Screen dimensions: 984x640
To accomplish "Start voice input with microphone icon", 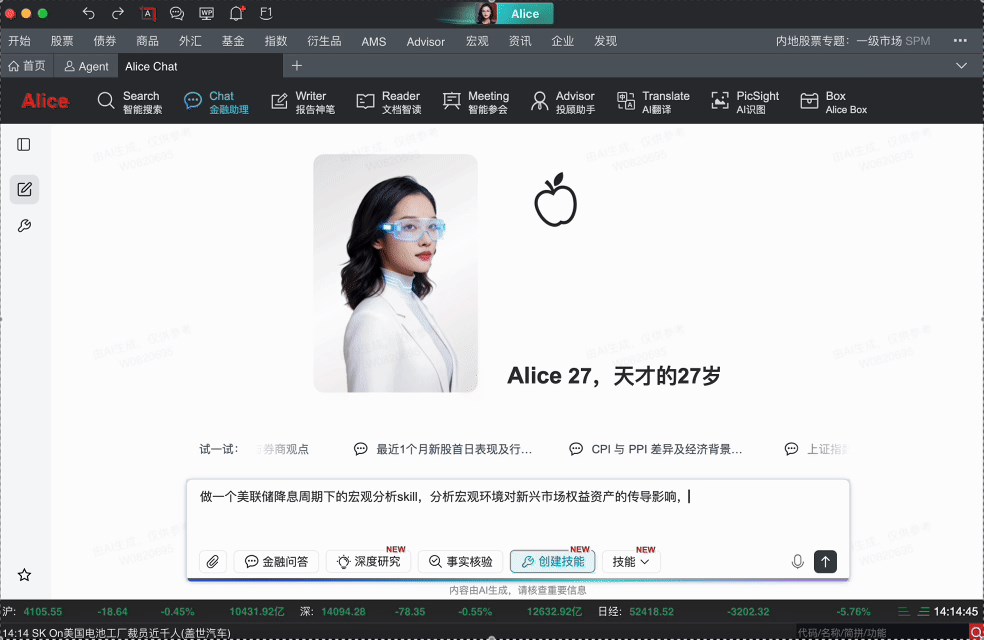I will [798, 562].
